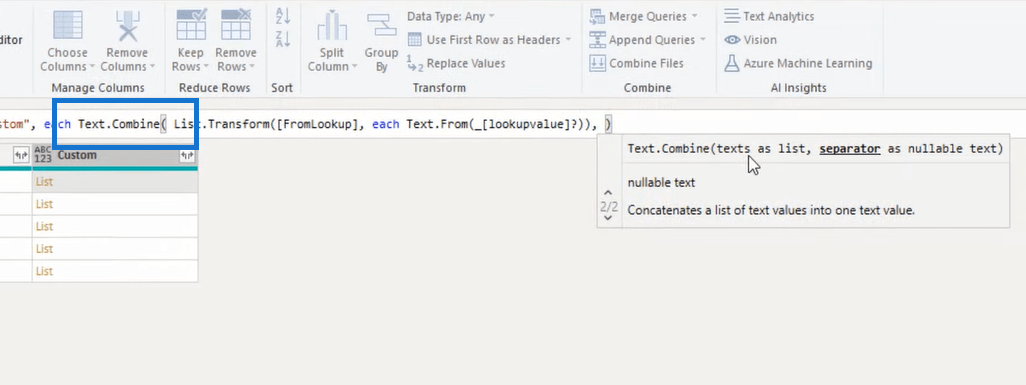This screenshot has width=1026, height=385.
Task: Click the Choose Columns icon
Action: (67, 26)
